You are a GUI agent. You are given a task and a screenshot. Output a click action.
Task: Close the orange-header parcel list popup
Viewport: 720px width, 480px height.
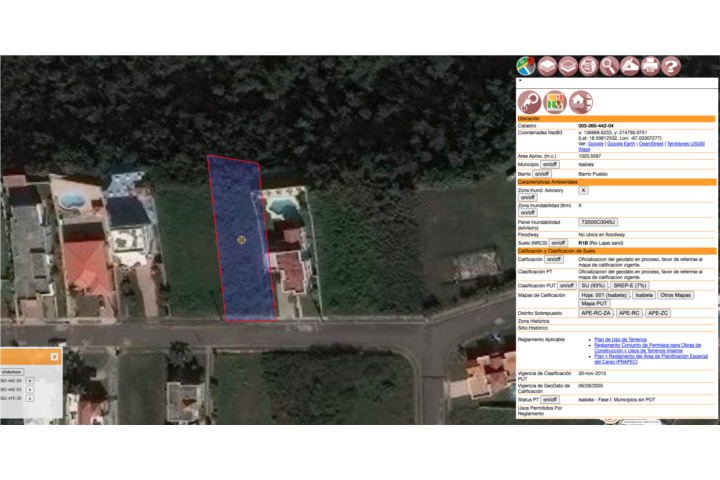(54, 356)
